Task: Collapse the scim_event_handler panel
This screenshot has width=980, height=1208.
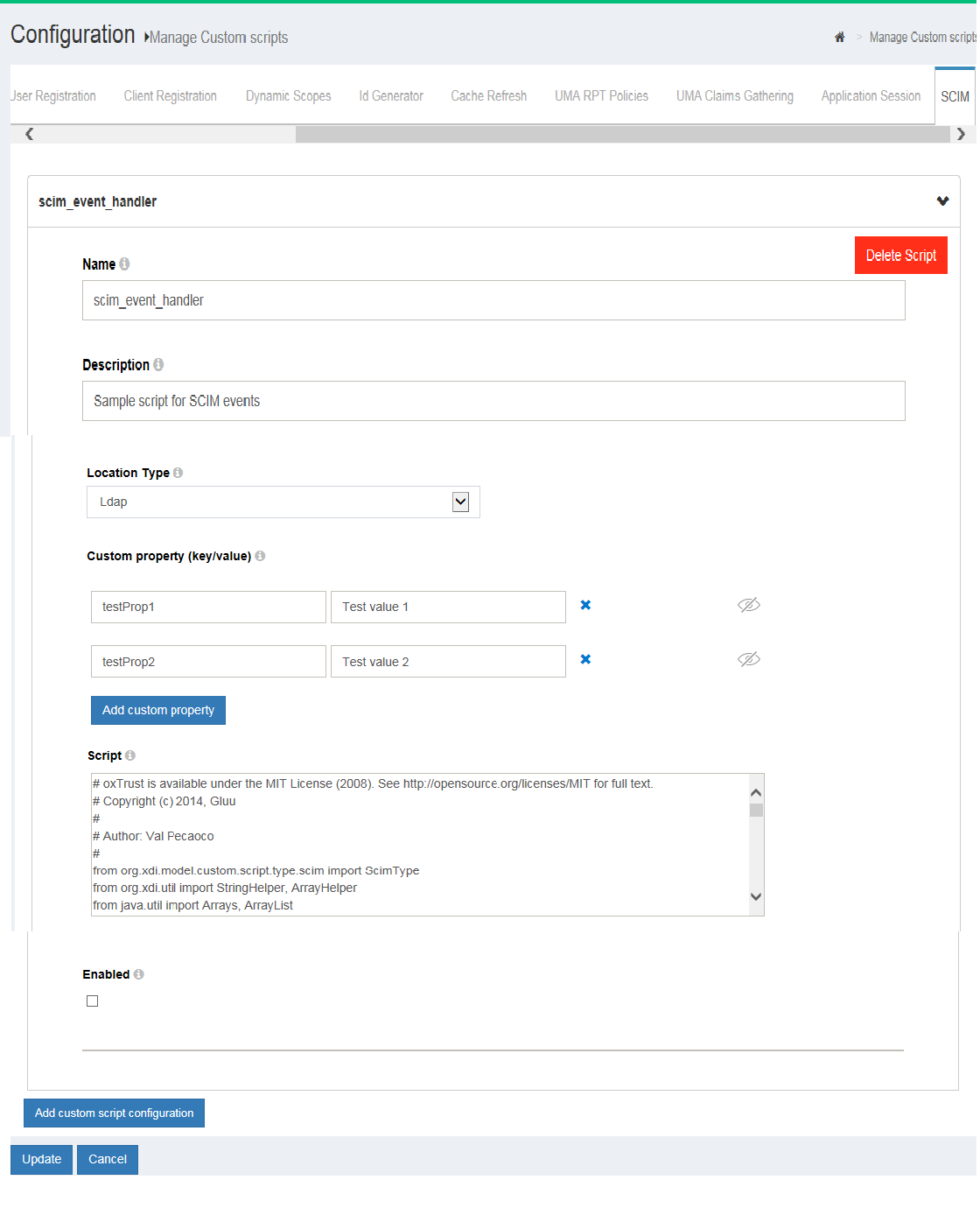Action: click(x=942, y=201)
